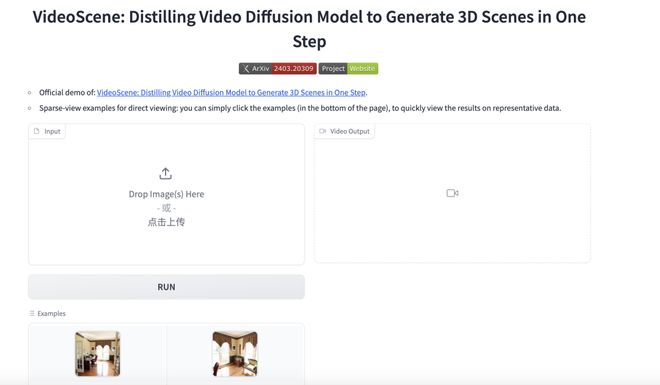Select the first example room thumbnail
The image size is (660, 385).
click(98, 353)
